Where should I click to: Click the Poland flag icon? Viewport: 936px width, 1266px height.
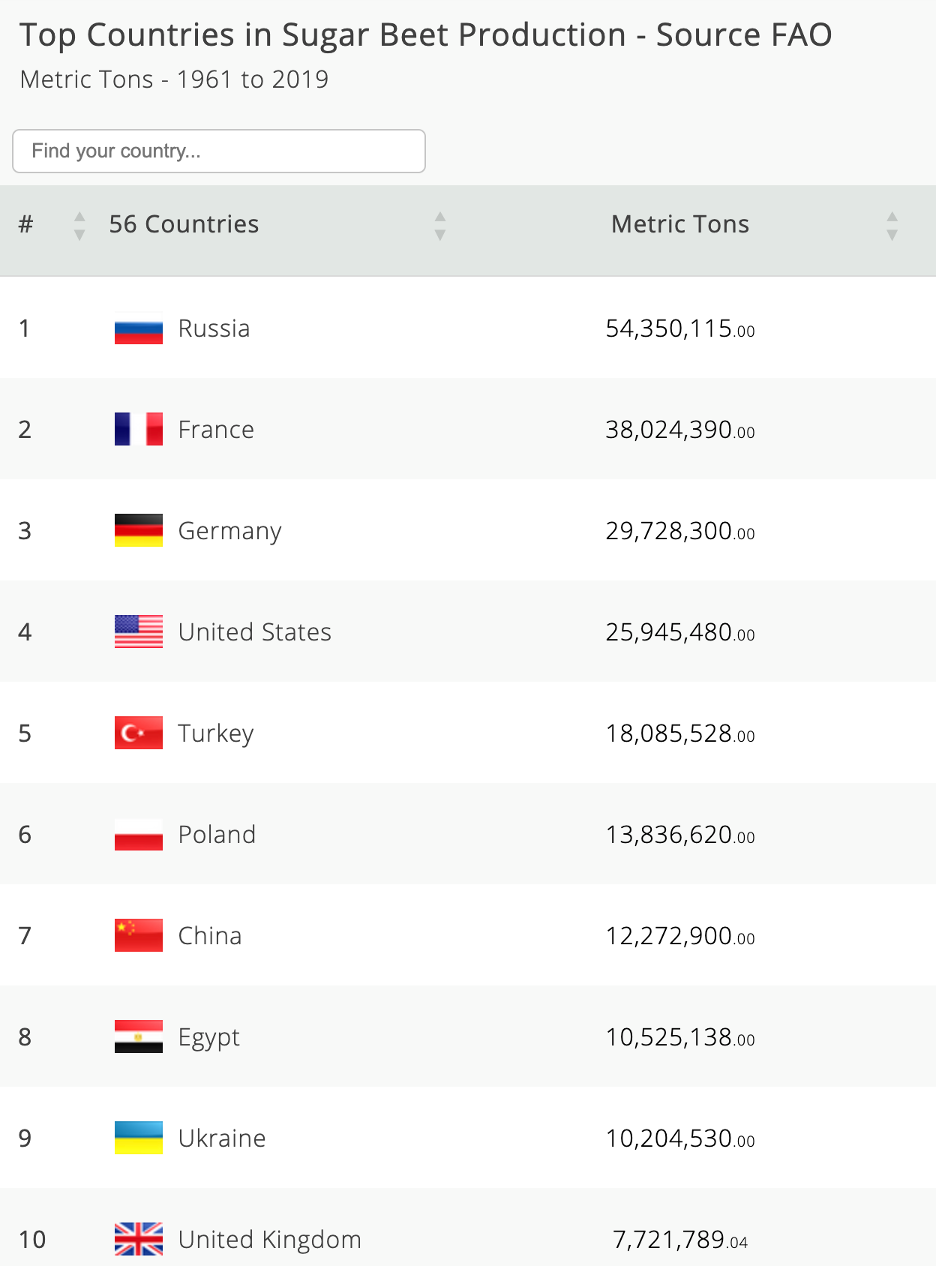pyautogui.click(x=139, y=834)
